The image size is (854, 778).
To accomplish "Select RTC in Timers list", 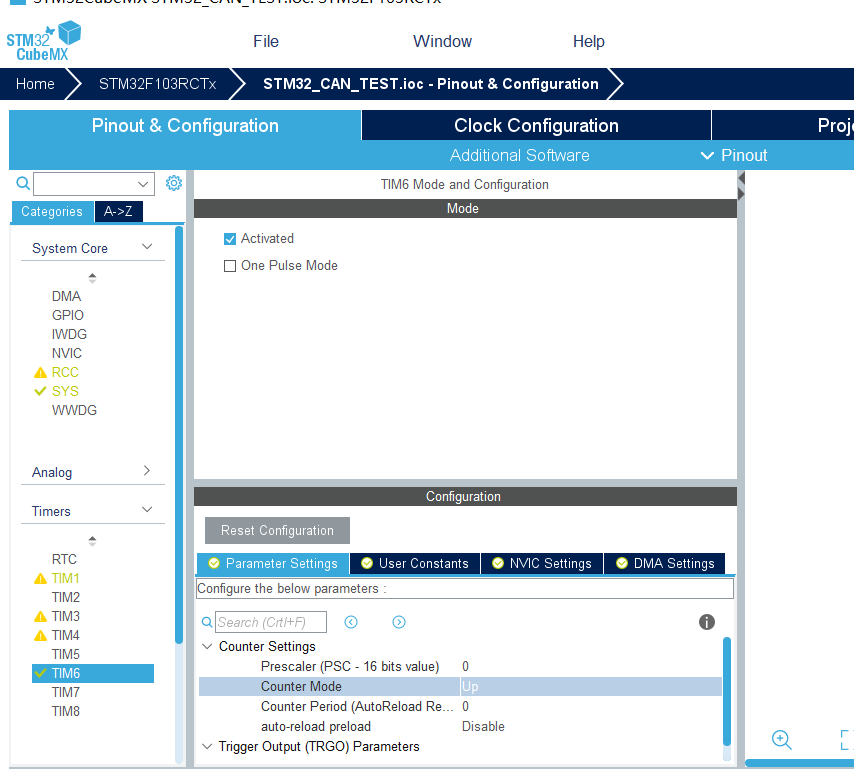I will point(64,560).
